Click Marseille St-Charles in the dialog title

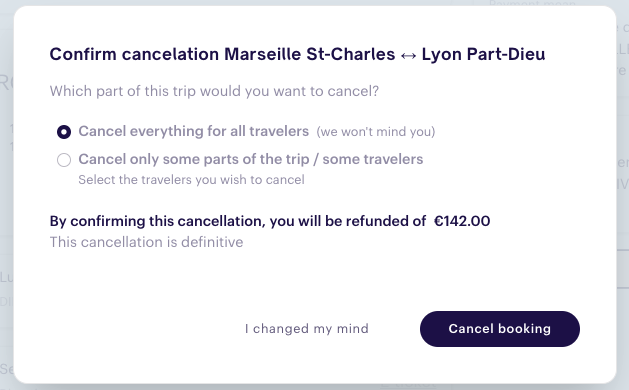[x=310, y=54]
